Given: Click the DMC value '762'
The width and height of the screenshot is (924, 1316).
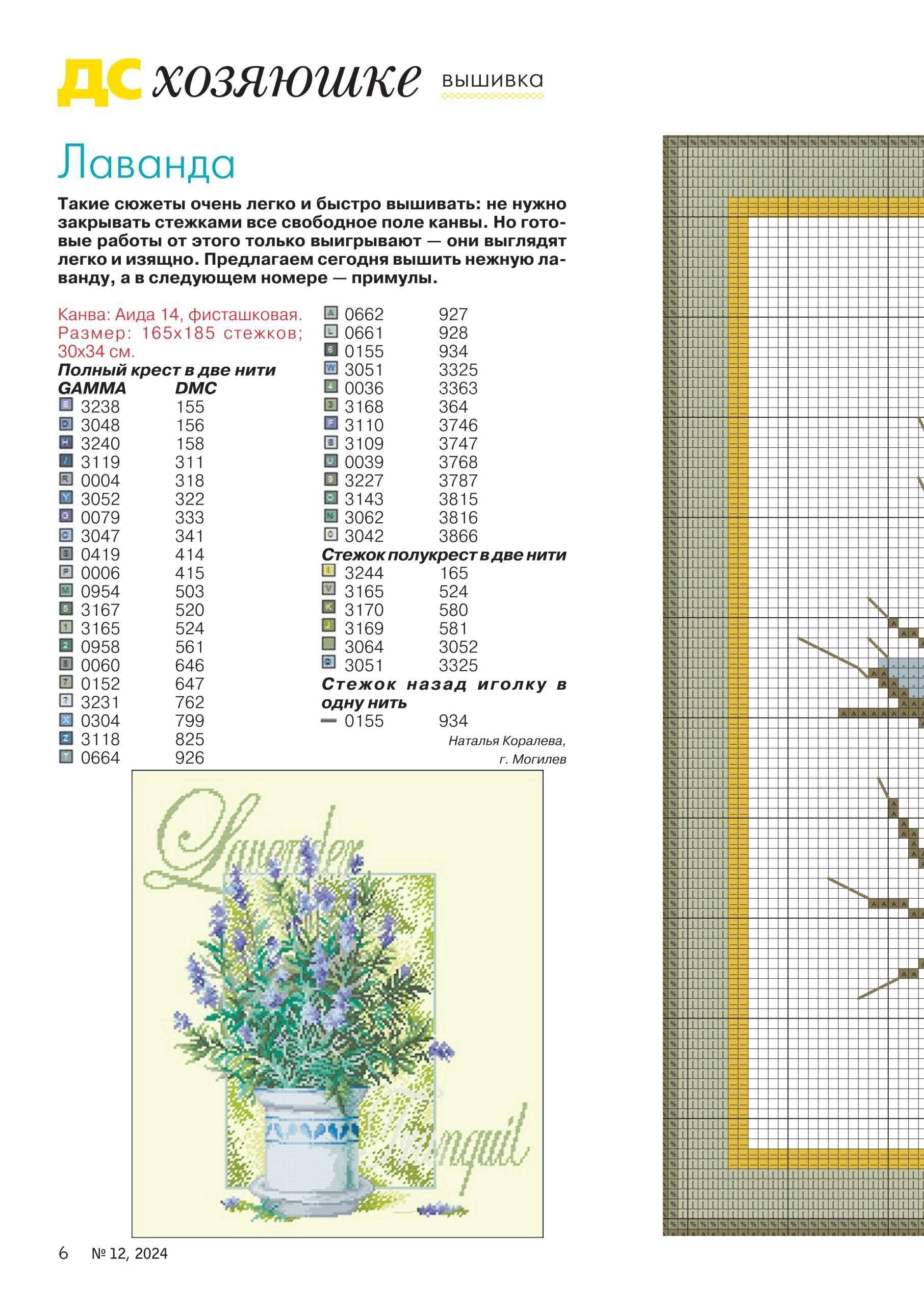Looking at the screenshot, I should (x=190, y=702).
